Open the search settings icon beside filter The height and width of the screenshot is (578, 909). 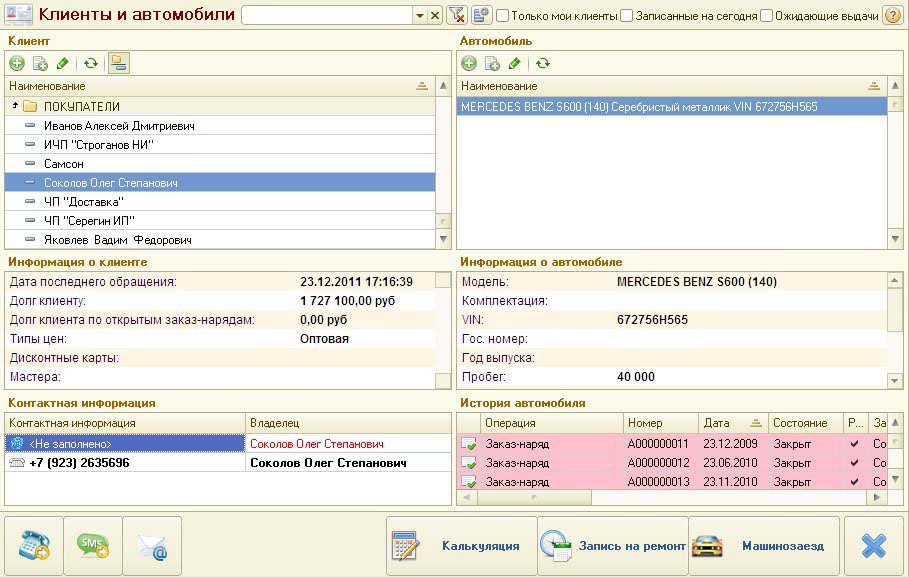(481, 16)
